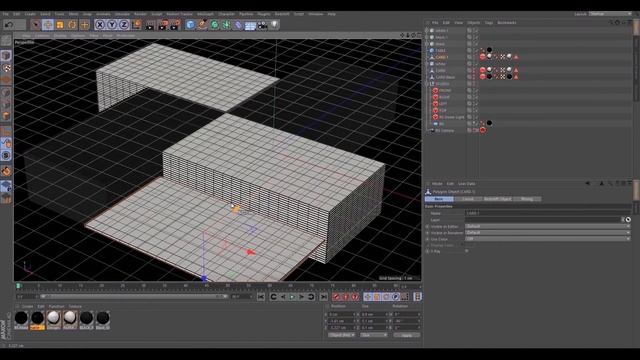The width and height of the screenshot is (640, 360).
Task: Open User Data menu in Attribute Manager
Action: (467, 184)
